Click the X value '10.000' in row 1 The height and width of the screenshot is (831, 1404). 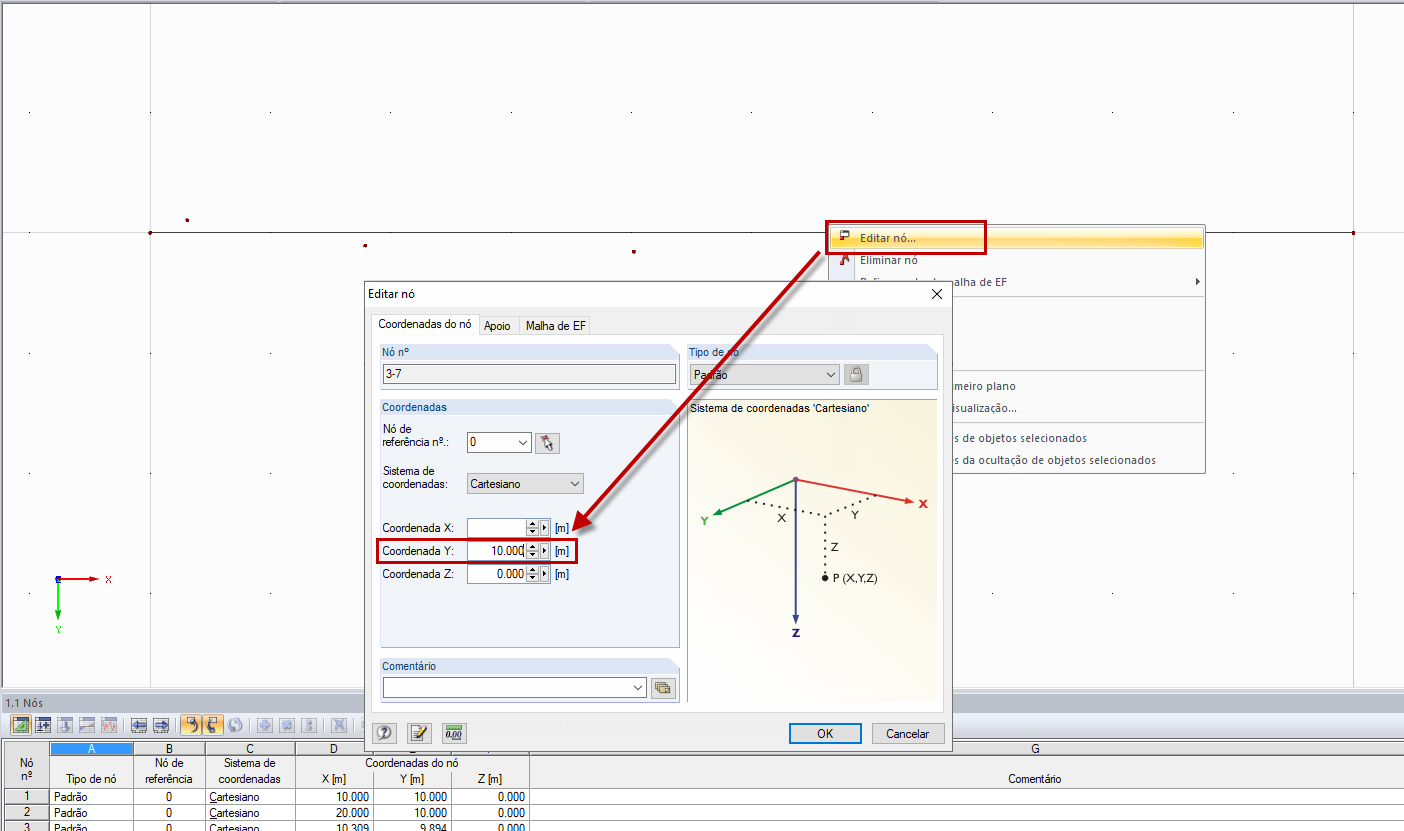point(333,797)
